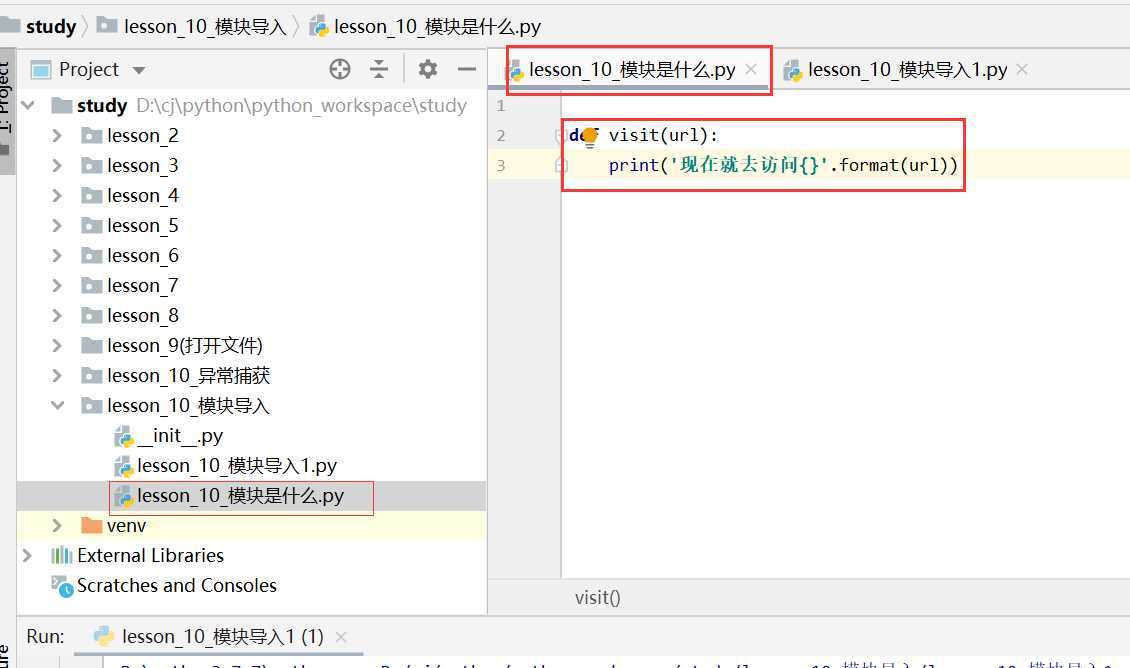The width and height of the screenshot is (1130, 668).
Task: Expand the lesson_5 folder
Action: pos(57,226)
